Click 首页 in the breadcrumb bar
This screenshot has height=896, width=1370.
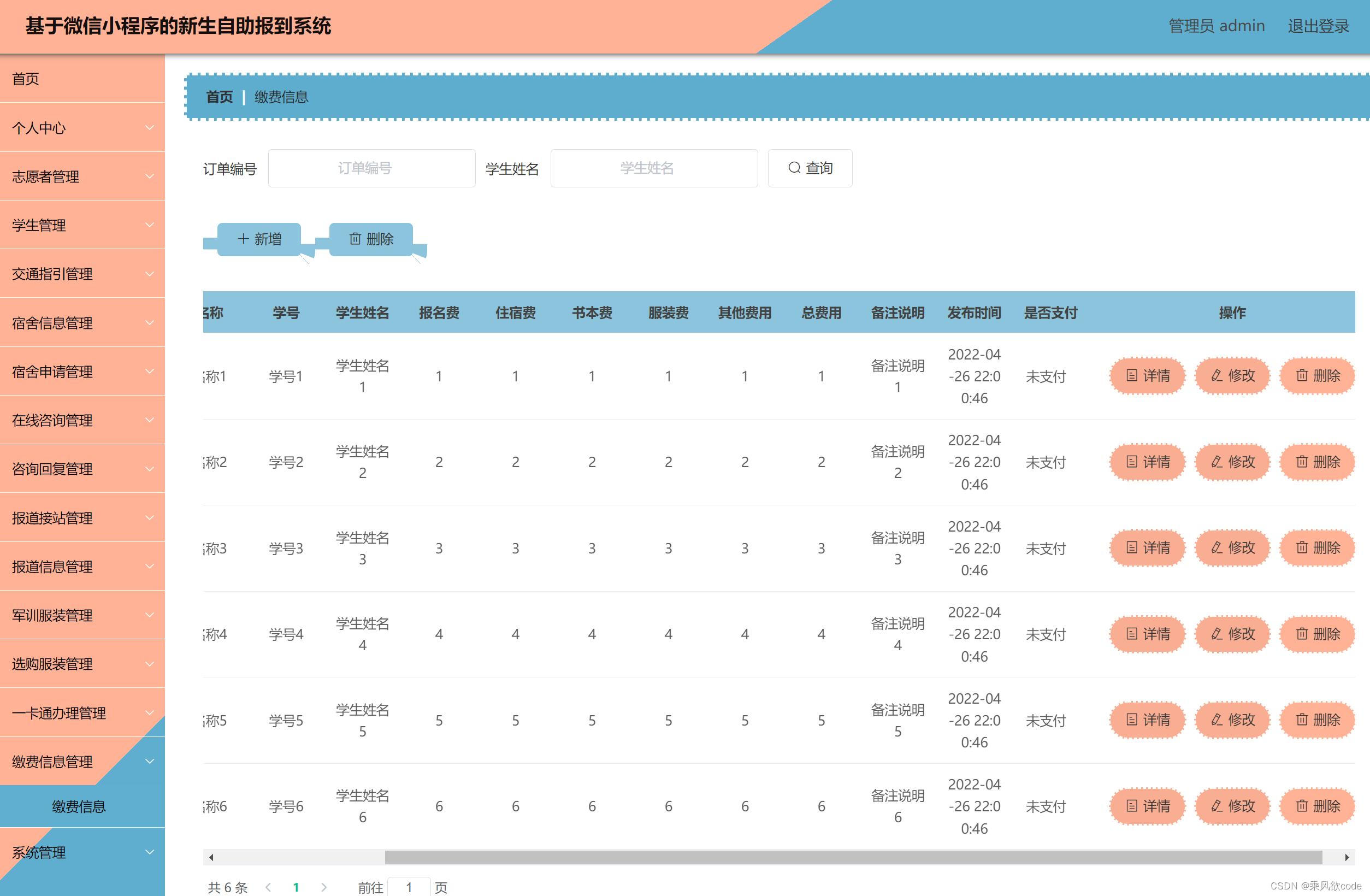[x=219, y=97]
